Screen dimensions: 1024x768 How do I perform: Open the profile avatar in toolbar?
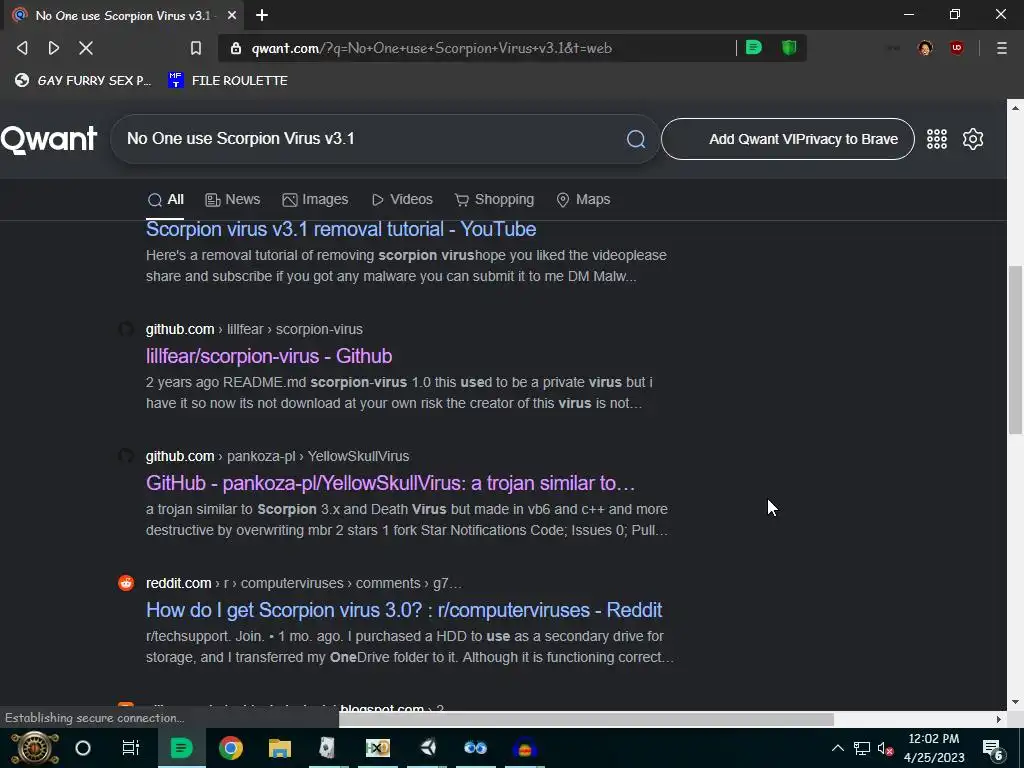tap(925, 48)
